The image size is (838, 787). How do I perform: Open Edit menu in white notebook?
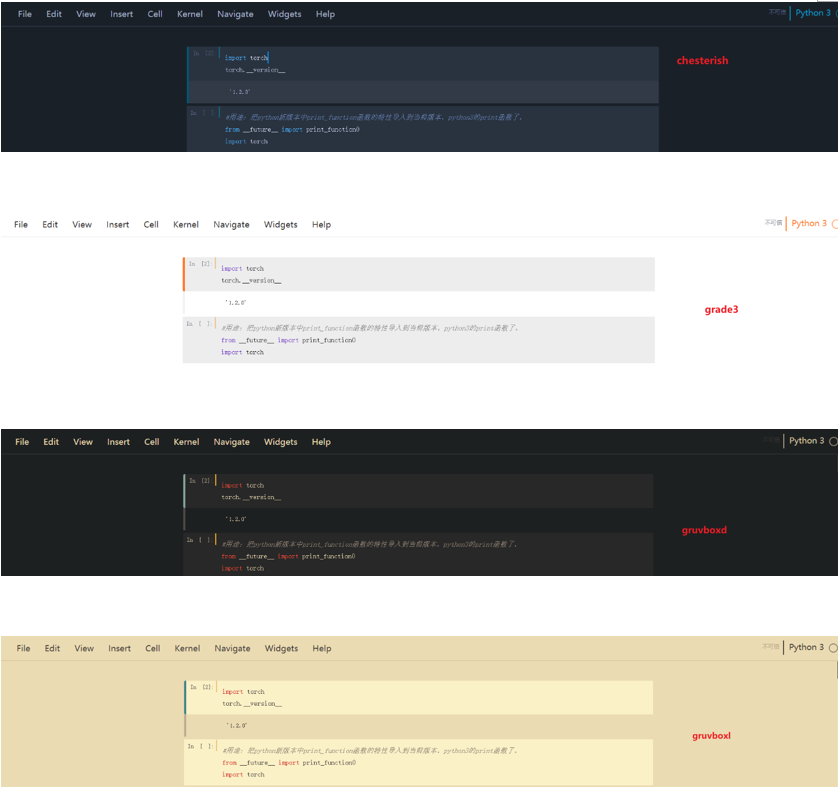50,225
